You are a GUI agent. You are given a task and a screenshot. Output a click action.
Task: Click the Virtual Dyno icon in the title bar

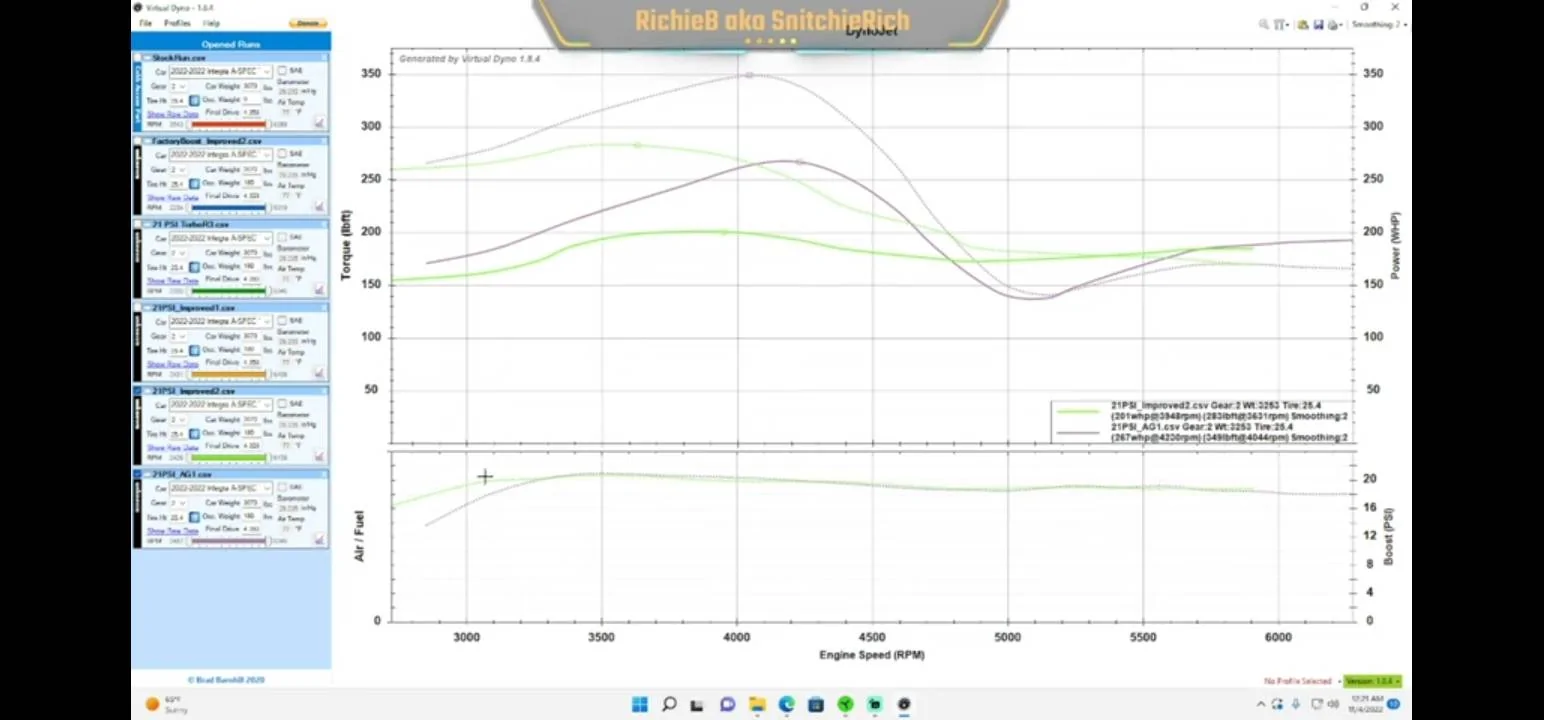pyautogui.click(x=138, y=7)
